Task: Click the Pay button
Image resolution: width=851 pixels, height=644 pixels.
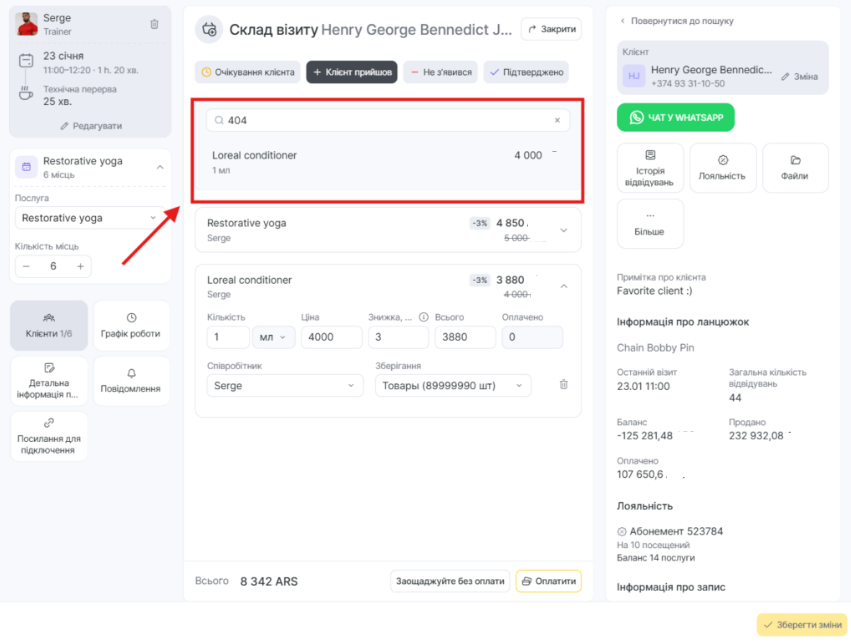Action: click(x=548, y=581)
